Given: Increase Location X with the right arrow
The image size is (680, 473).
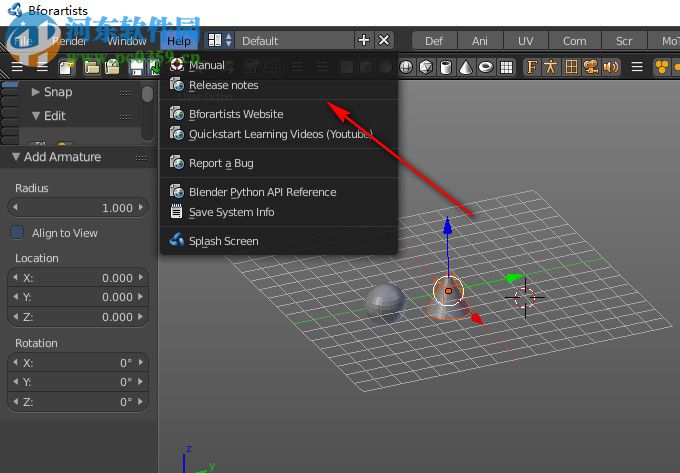Looking at the screenshot, I should click(141, 277).
